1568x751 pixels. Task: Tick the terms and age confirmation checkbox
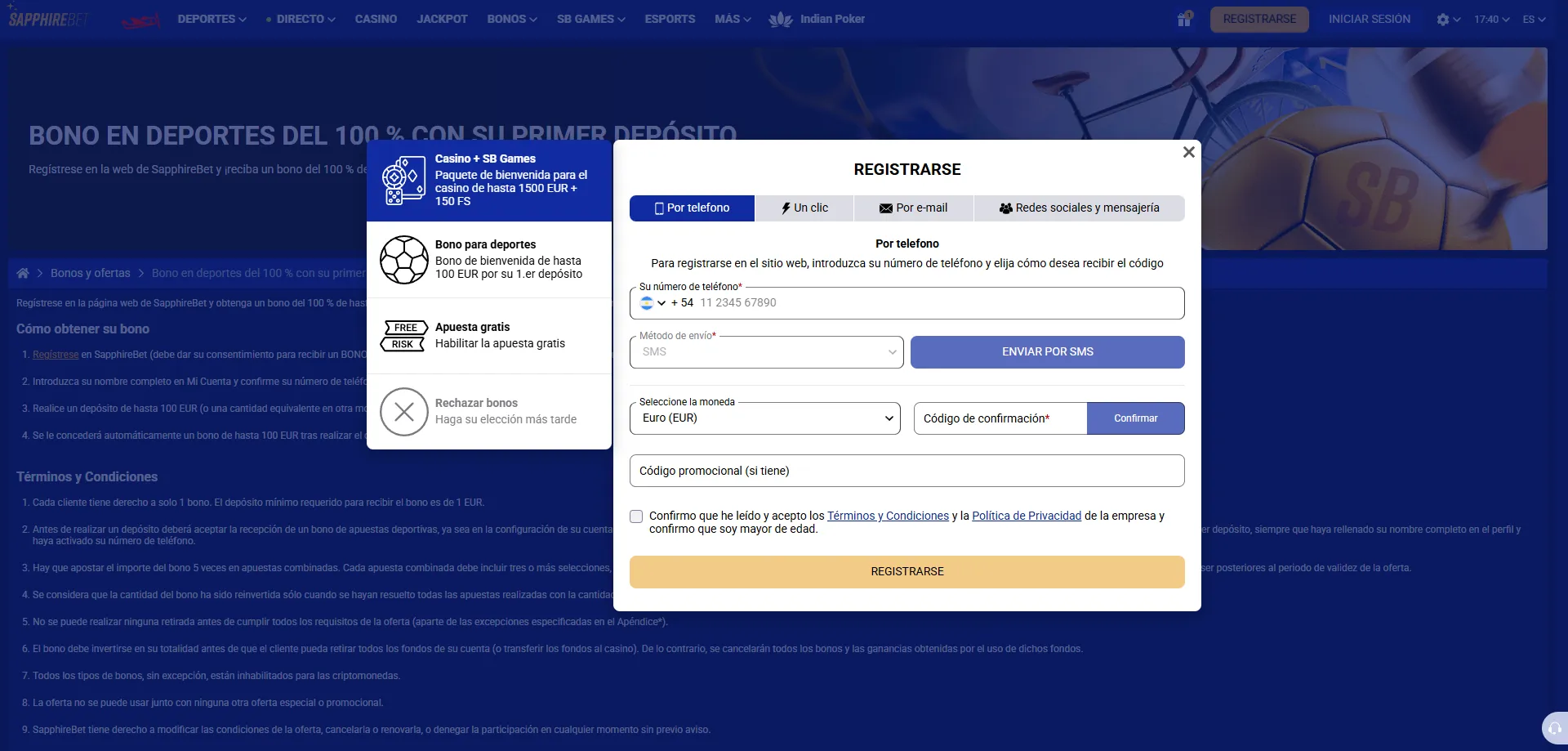coord(636,516)
